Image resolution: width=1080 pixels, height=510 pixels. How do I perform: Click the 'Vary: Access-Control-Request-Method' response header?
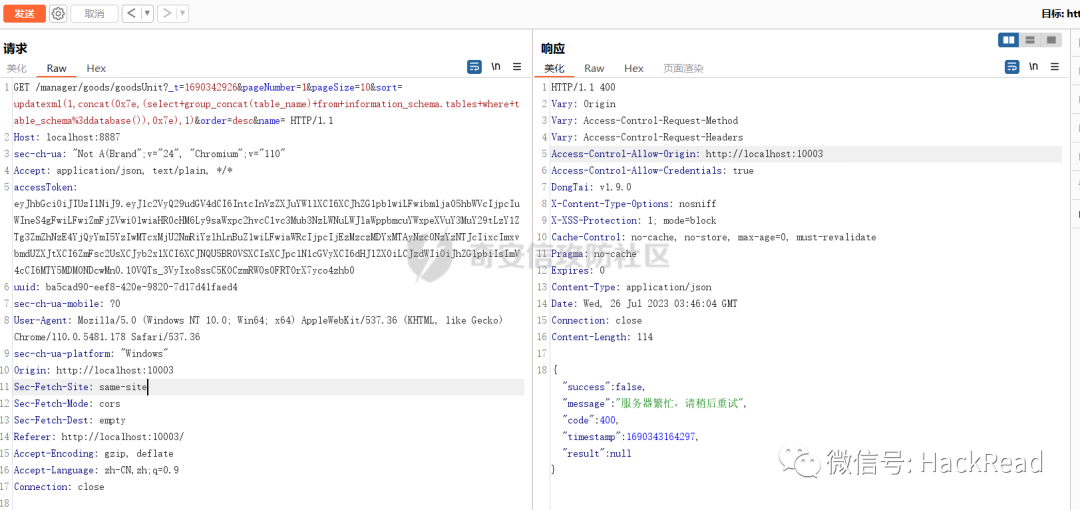[x=645, y=121]
